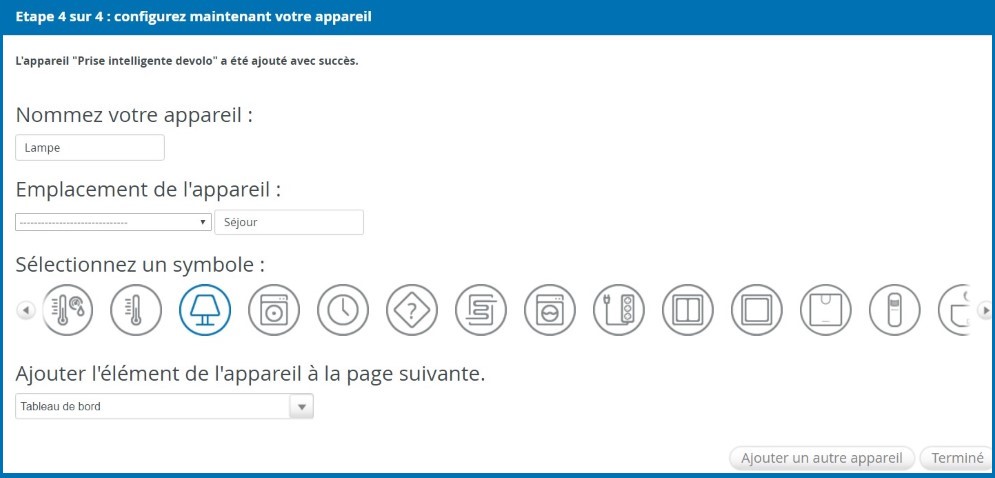Open the device location dropdown list

(x=114, y=222)
